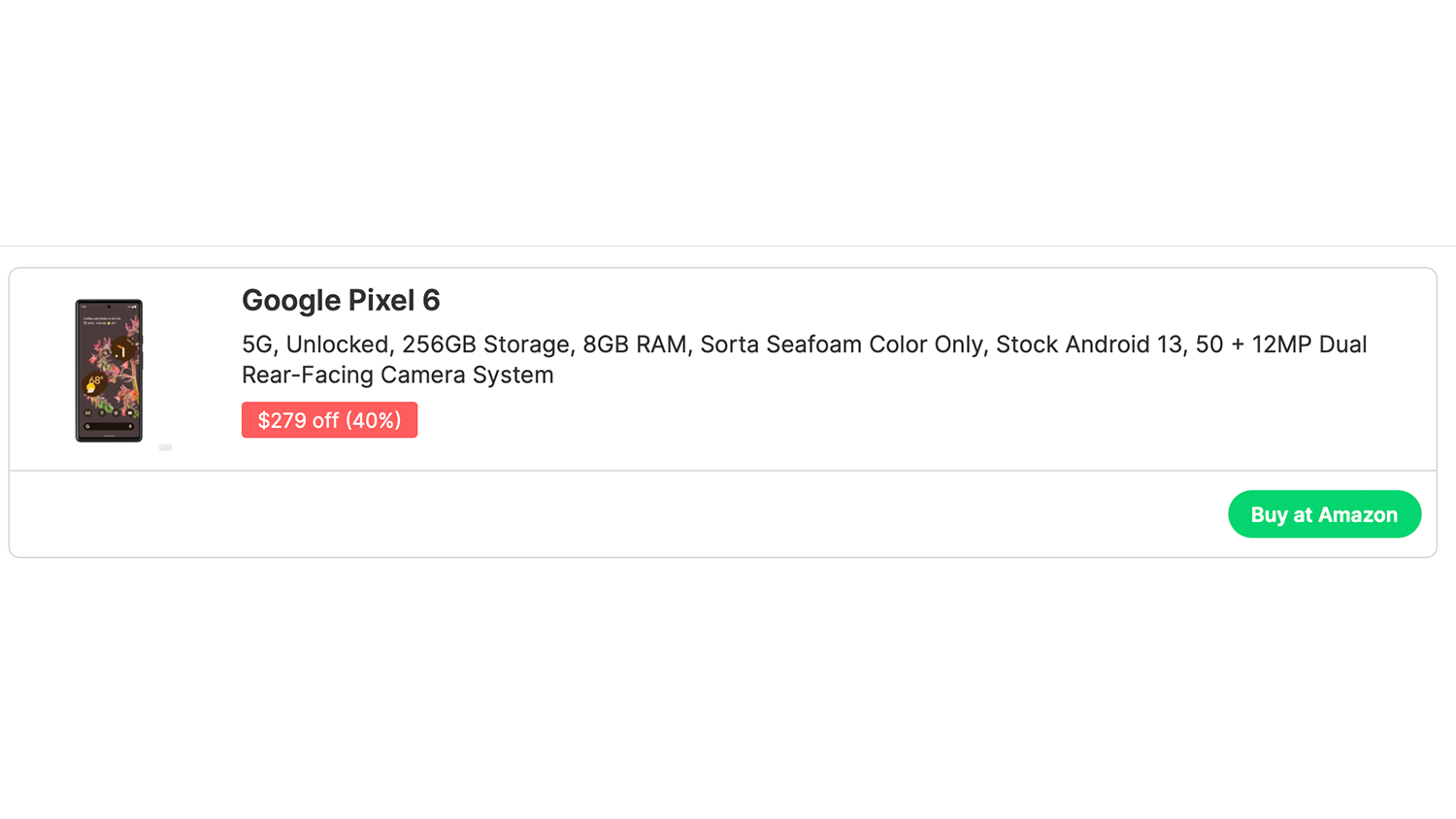Click the "5G" text in the description

(x=257, y=344)
